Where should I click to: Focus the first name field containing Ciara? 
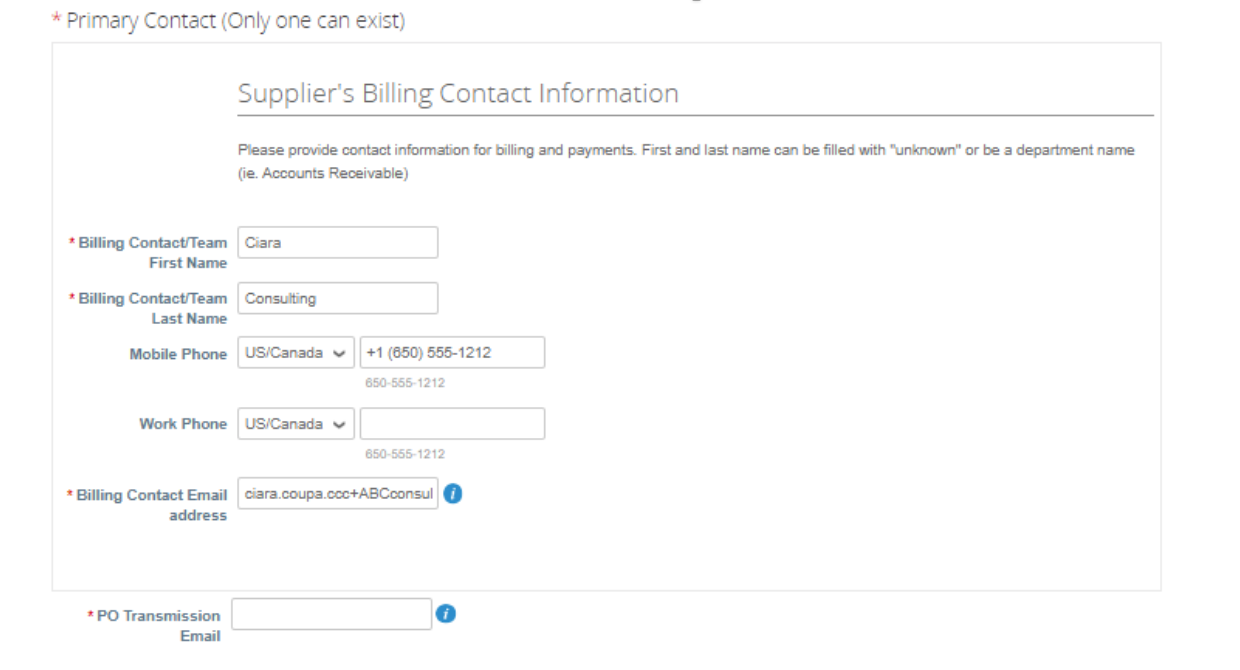337,243
